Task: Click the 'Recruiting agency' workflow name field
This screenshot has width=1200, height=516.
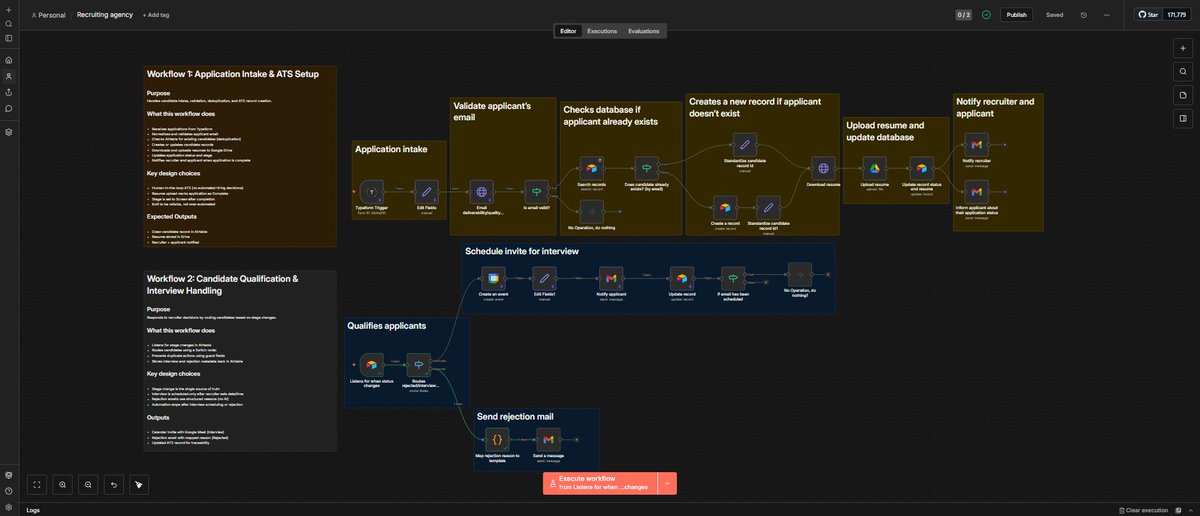Action: click(x=106, y=15)
